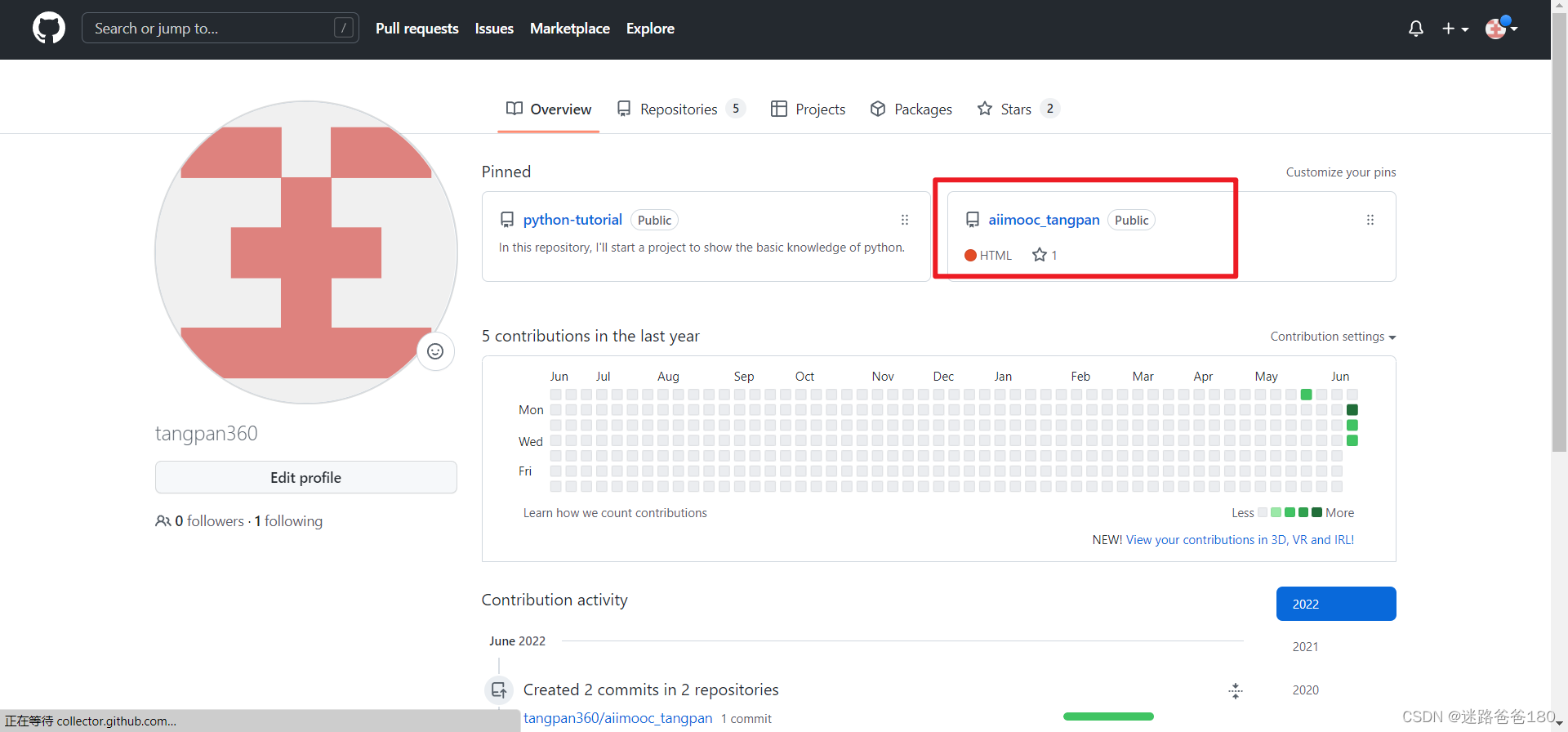Click the darkest green legend swatch near More
1568x732 pixels.
click(1316, 513)
